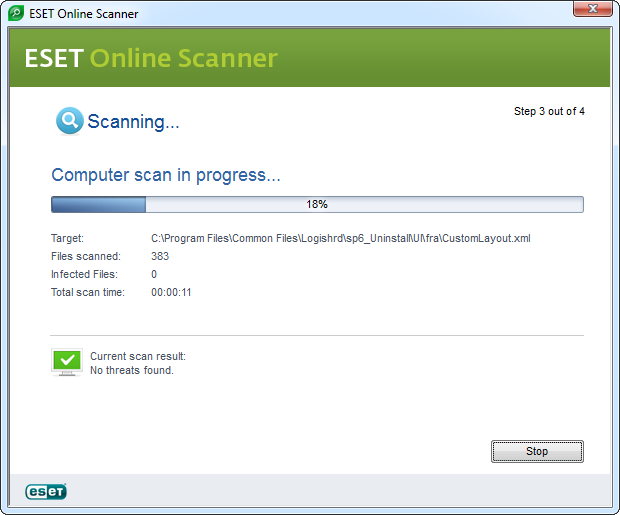This screenshot has height=515, width=620.
Task: Click the Stop button
Action: click(x=537, y=451)
